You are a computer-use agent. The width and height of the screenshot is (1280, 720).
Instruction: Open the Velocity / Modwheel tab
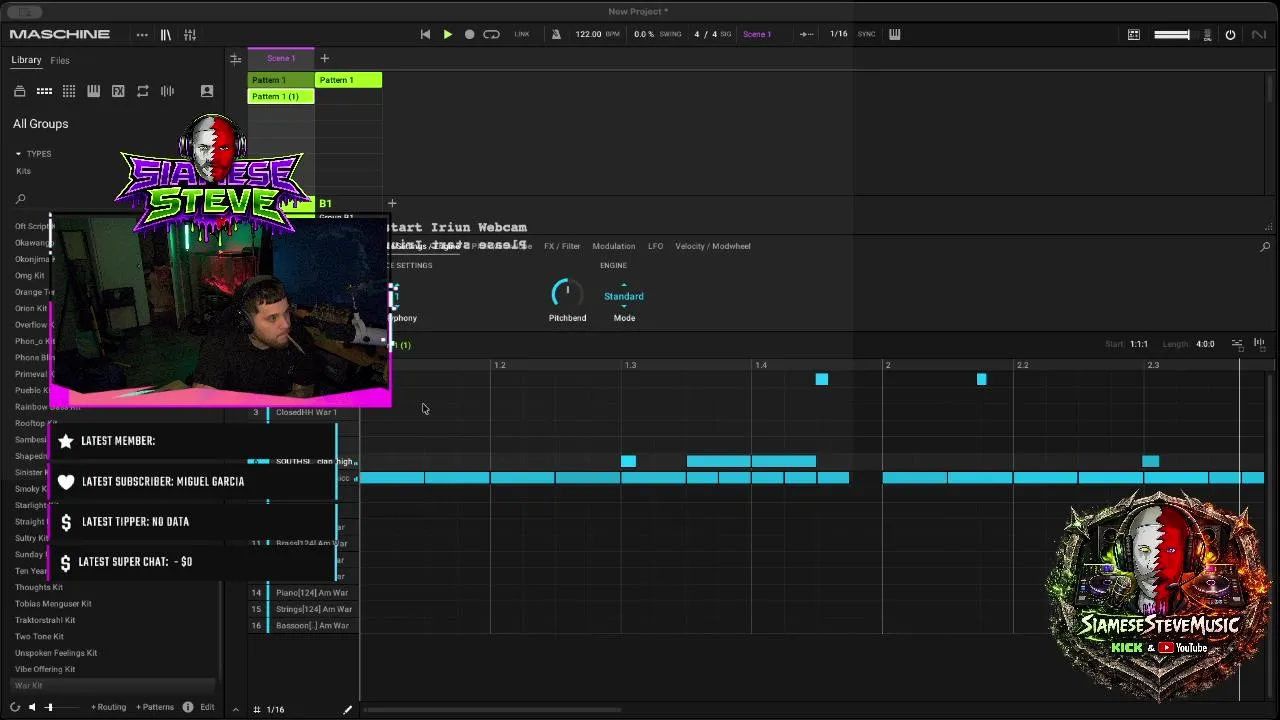(x=712, y=246)
